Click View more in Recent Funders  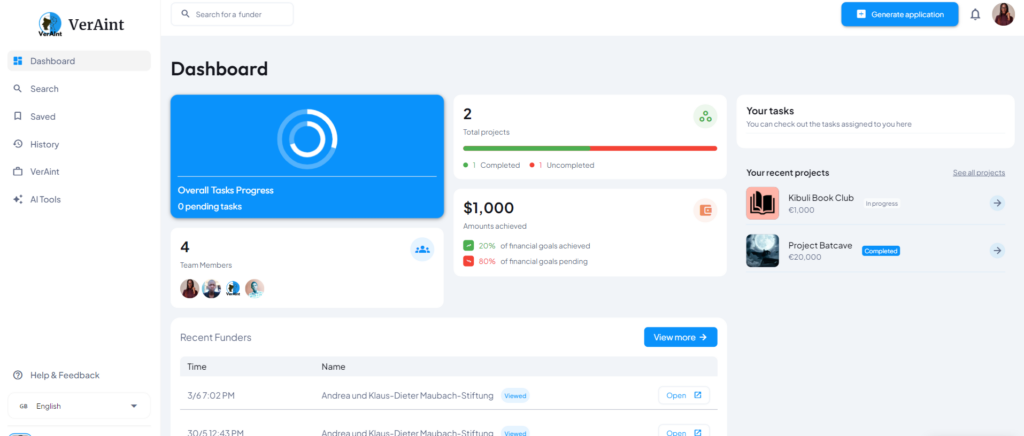click(x=680, y=337)
